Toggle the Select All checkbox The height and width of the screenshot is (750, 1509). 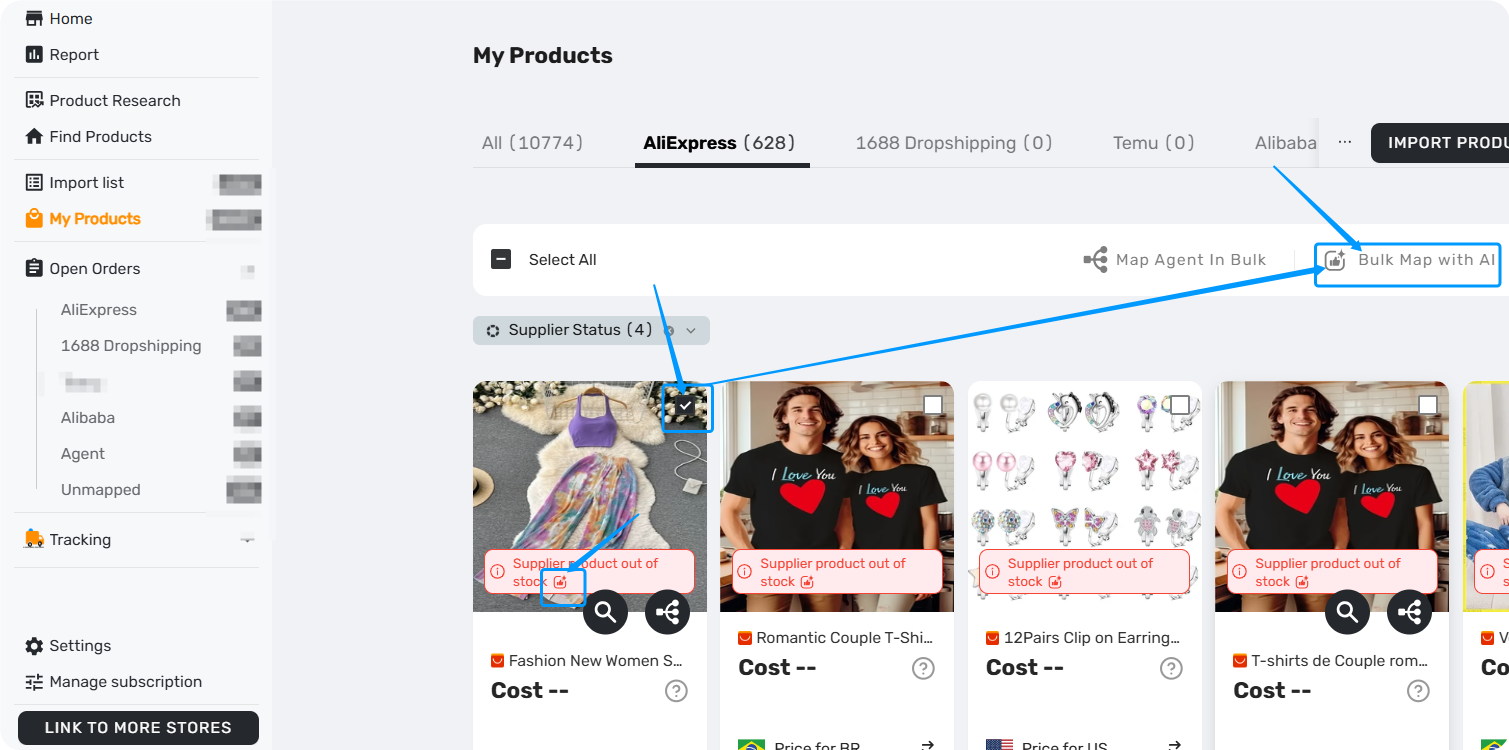[x=501, y=260]
